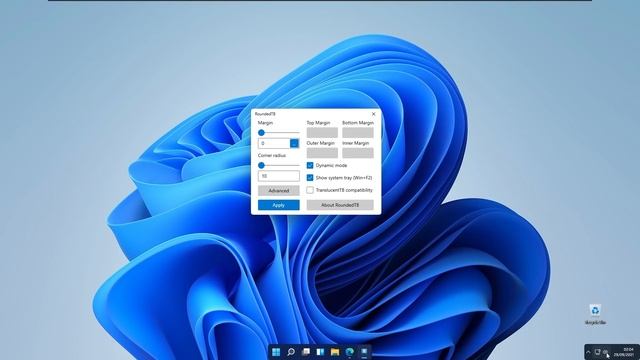
Task: Open the Windows Start menu
Action: point(276,352)
